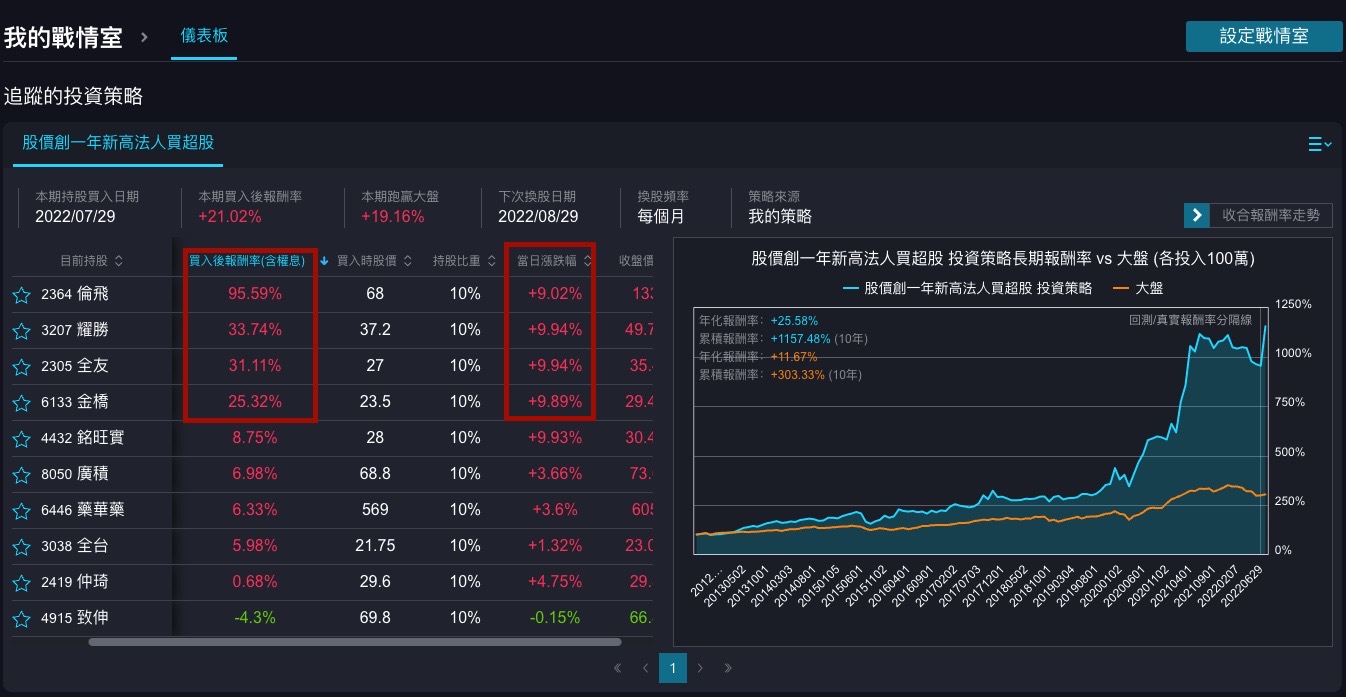
Task: Star the 3207 耀勝 stock row
Action: point(21,330)
